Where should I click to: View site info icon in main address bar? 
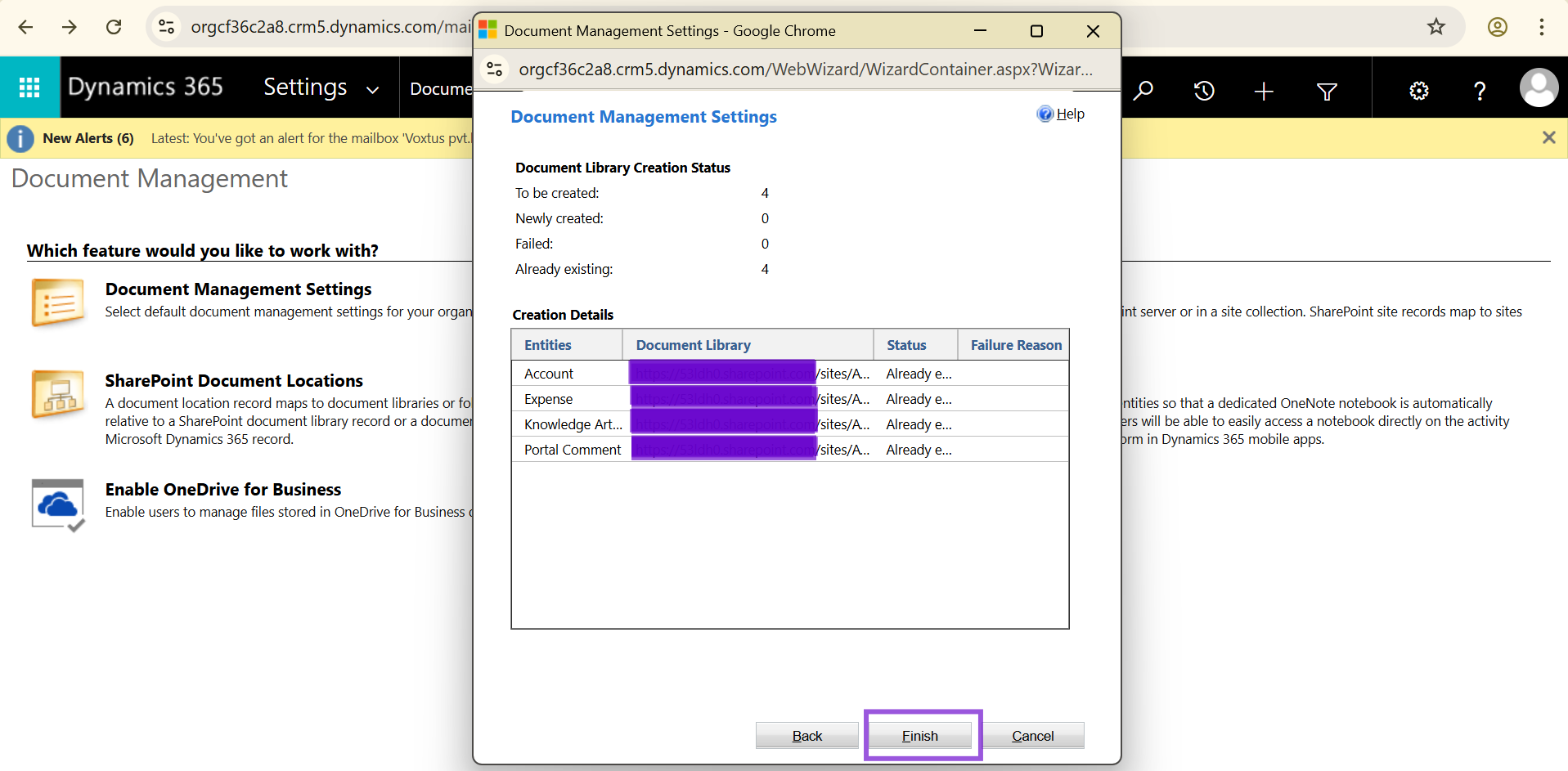coord(167,27)
